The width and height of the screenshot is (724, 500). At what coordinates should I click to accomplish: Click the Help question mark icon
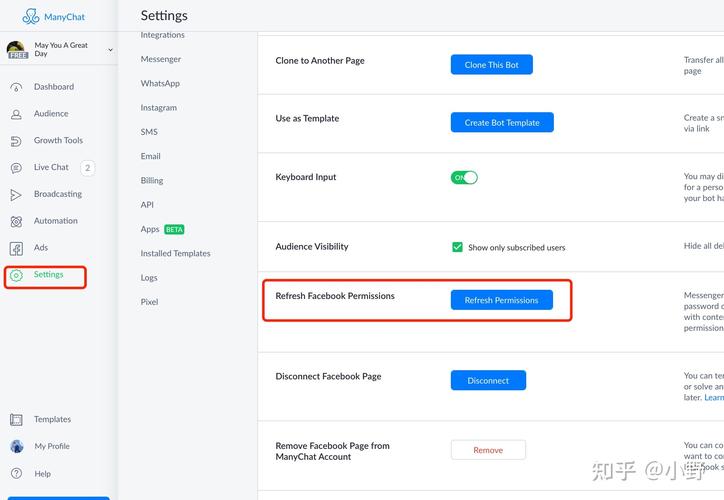[16, 474]
